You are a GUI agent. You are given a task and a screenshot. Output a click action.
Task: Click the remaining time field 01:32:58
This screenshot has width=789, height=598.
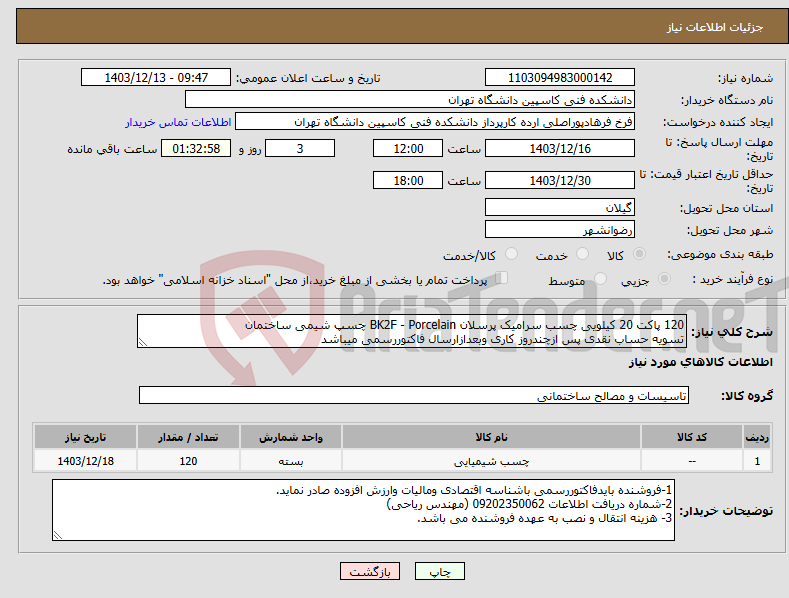196,148
